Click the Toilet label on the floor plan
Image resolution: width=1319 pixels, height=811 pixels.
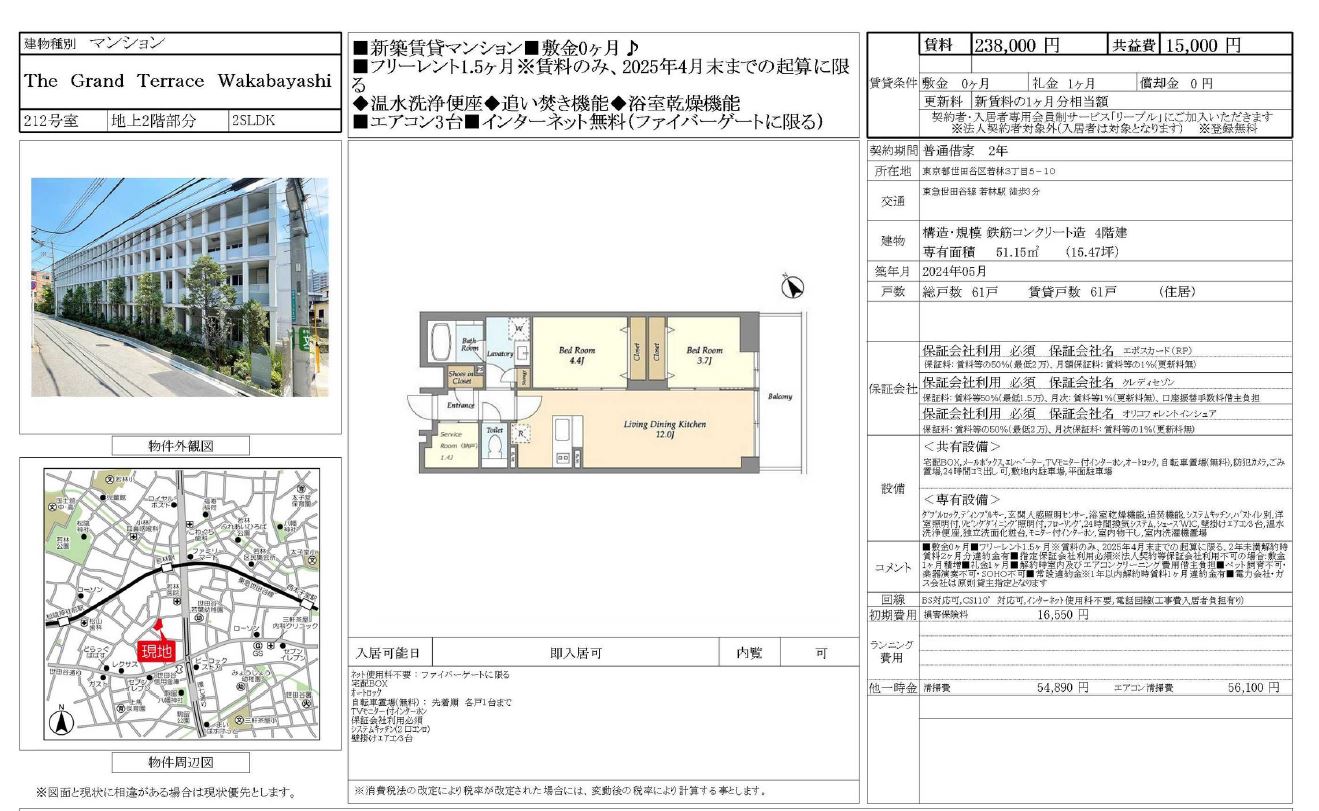tap(493, 432)
